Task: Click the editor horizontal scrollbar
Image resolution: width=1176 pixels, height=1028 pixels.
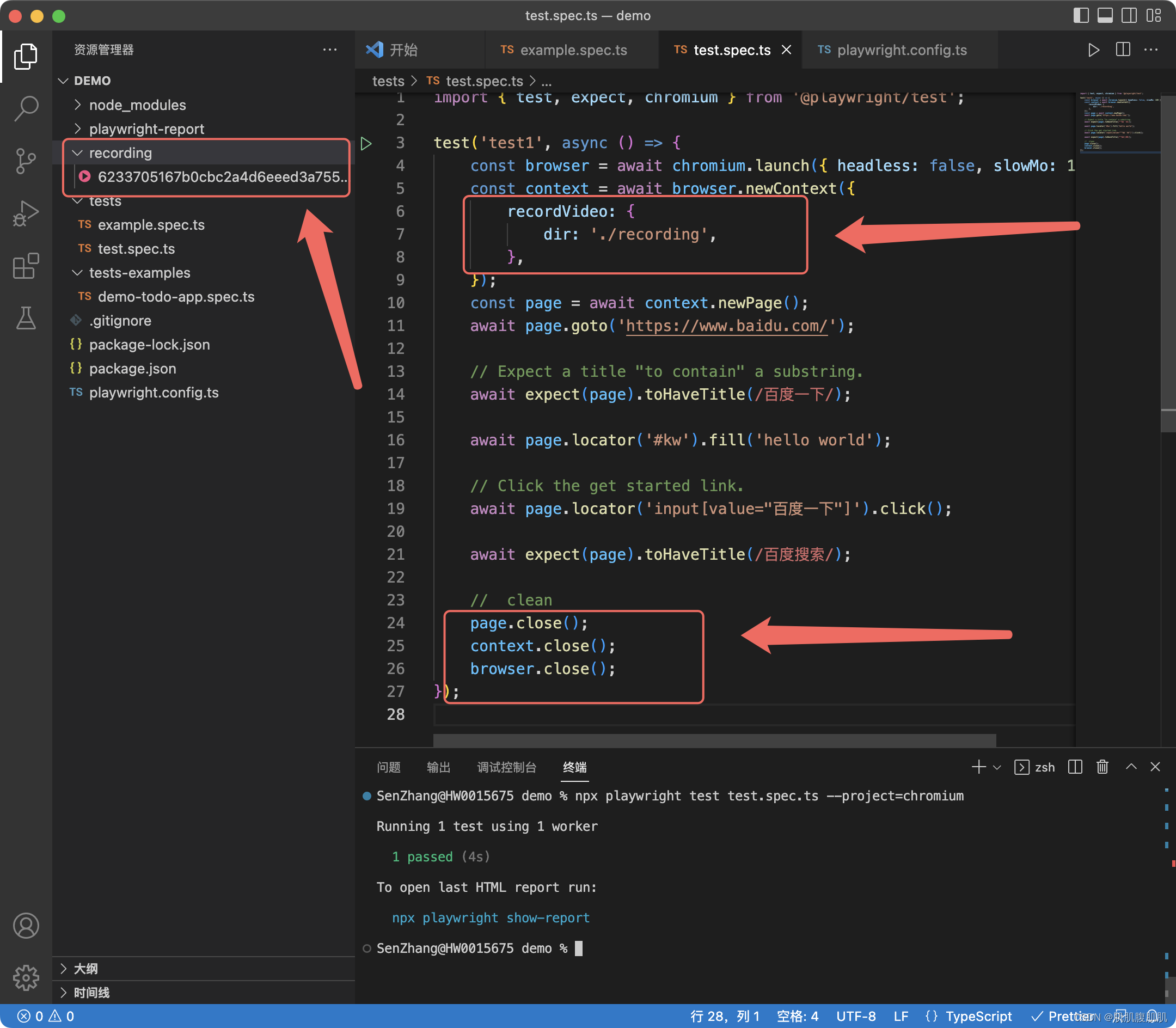Action: [715, 740]
